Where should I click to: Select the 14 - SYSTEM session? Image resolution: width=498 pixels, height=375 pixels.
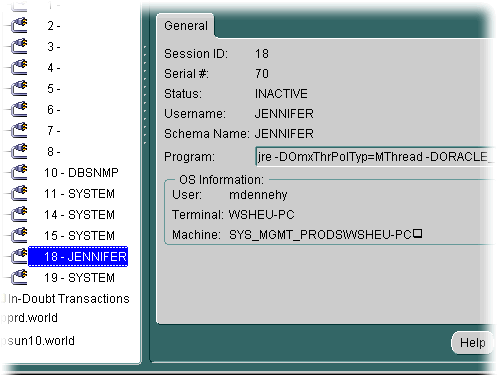click(79, 215)
